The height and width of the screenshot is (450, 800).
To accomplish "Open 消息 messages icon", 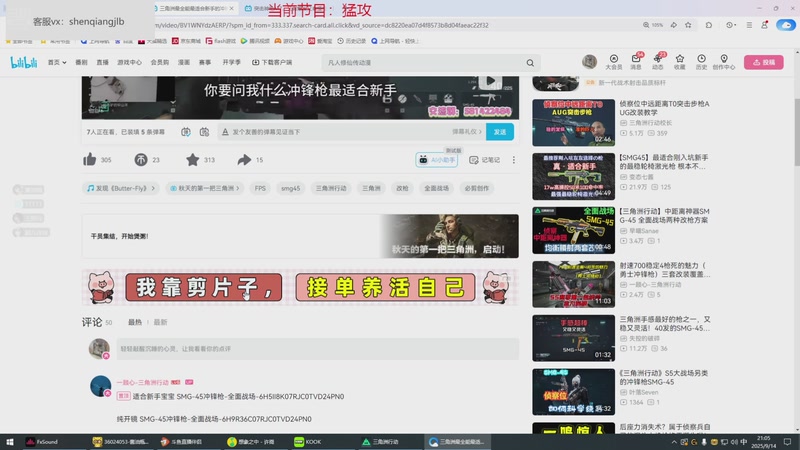I will click(636, 62).
